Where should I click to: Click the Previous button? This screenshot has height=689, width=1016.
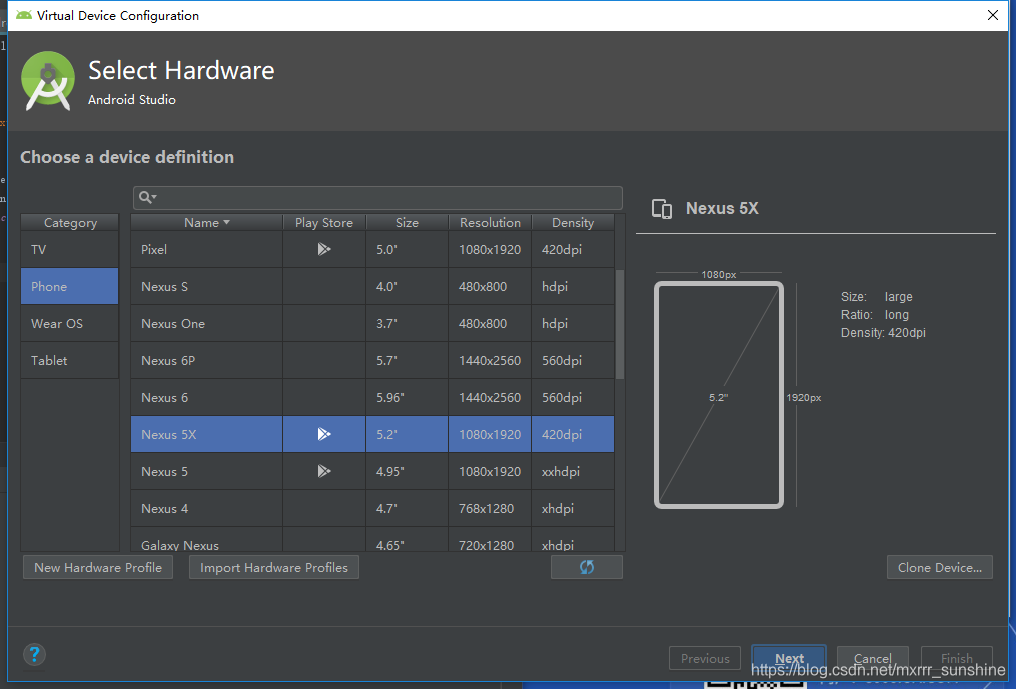[x=705, y=658]
